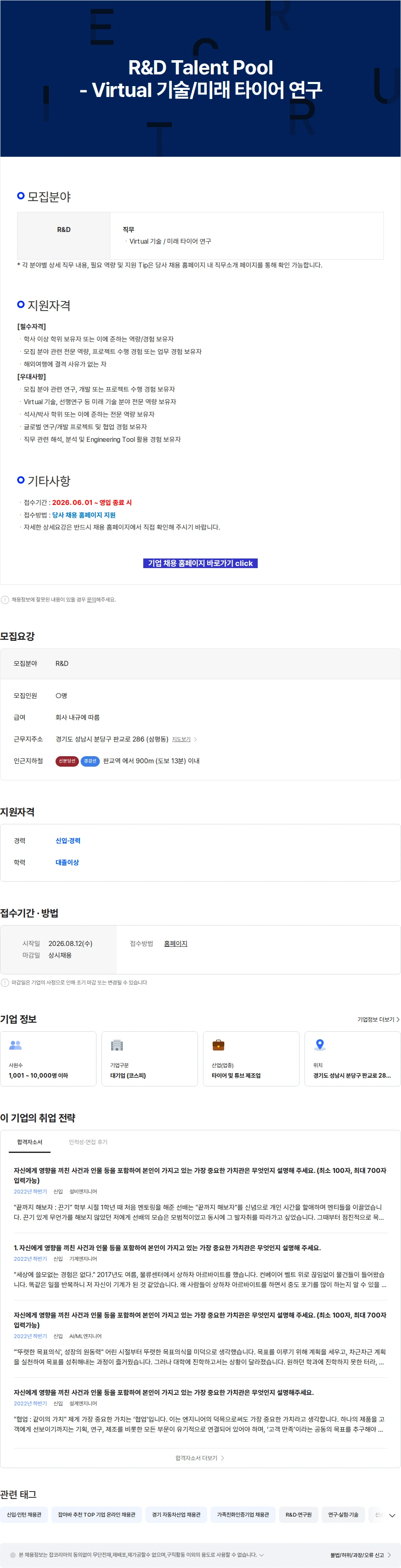Click the 신분당선 subway badge
This screenshot has width=401, height=1568.
67,761
